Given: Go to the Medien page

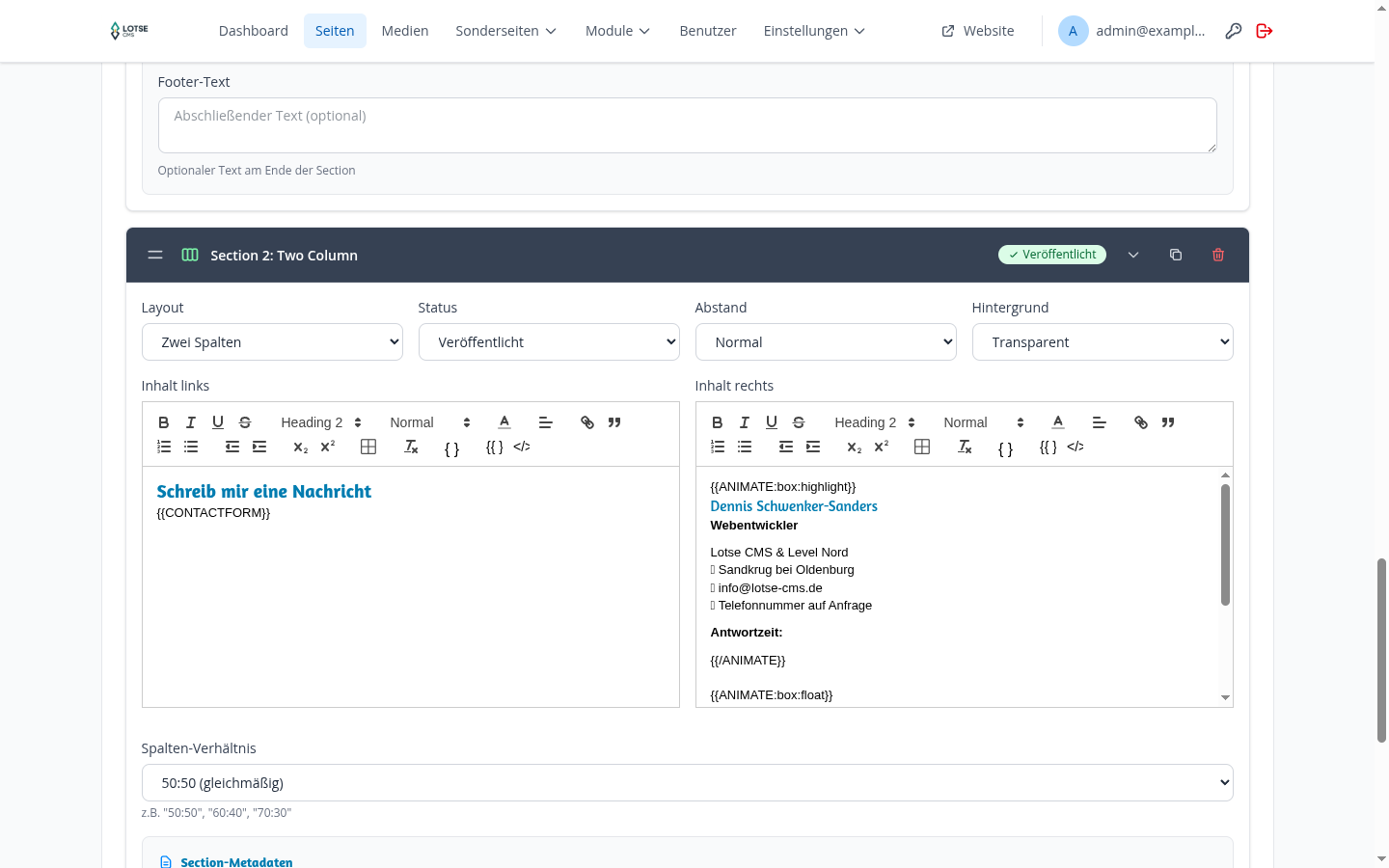Looking at the screenshot, I should [405, 31].
